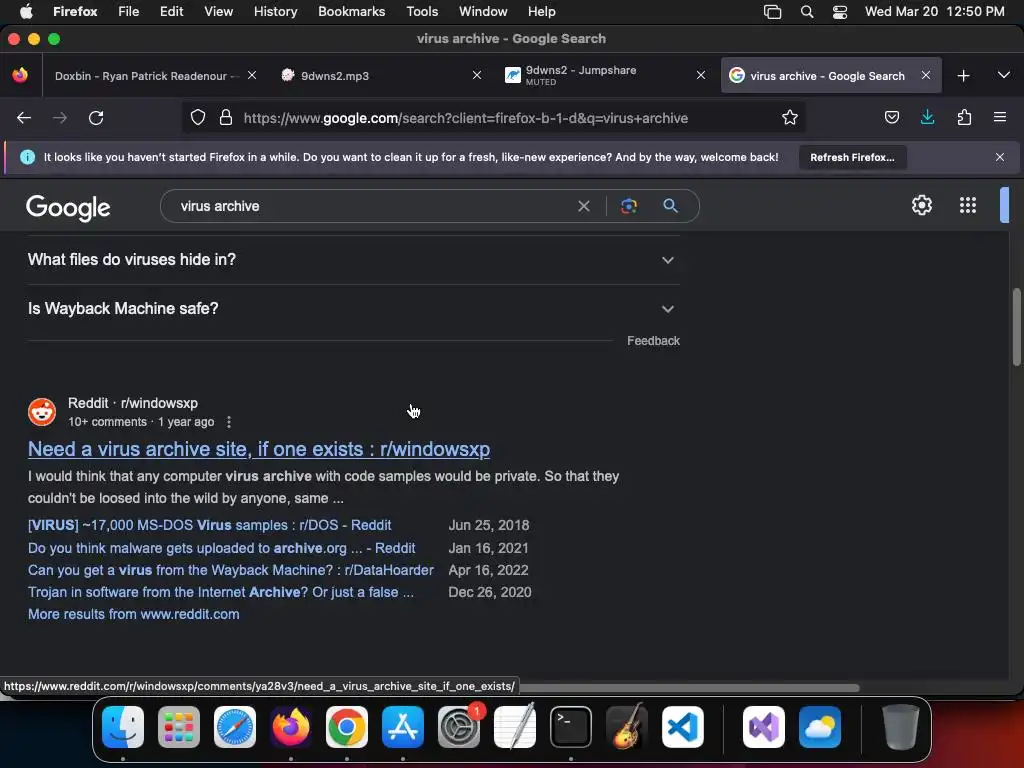Open "Do you think malware gets uploaded" link

pos(221,548)
